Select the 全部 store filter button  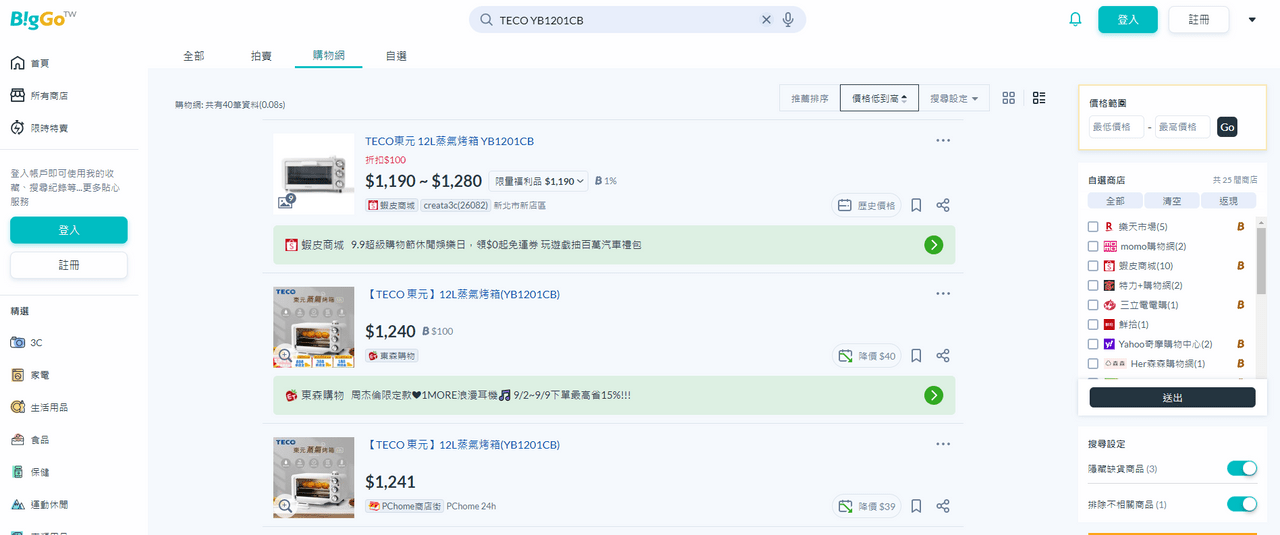[1114, 201]
